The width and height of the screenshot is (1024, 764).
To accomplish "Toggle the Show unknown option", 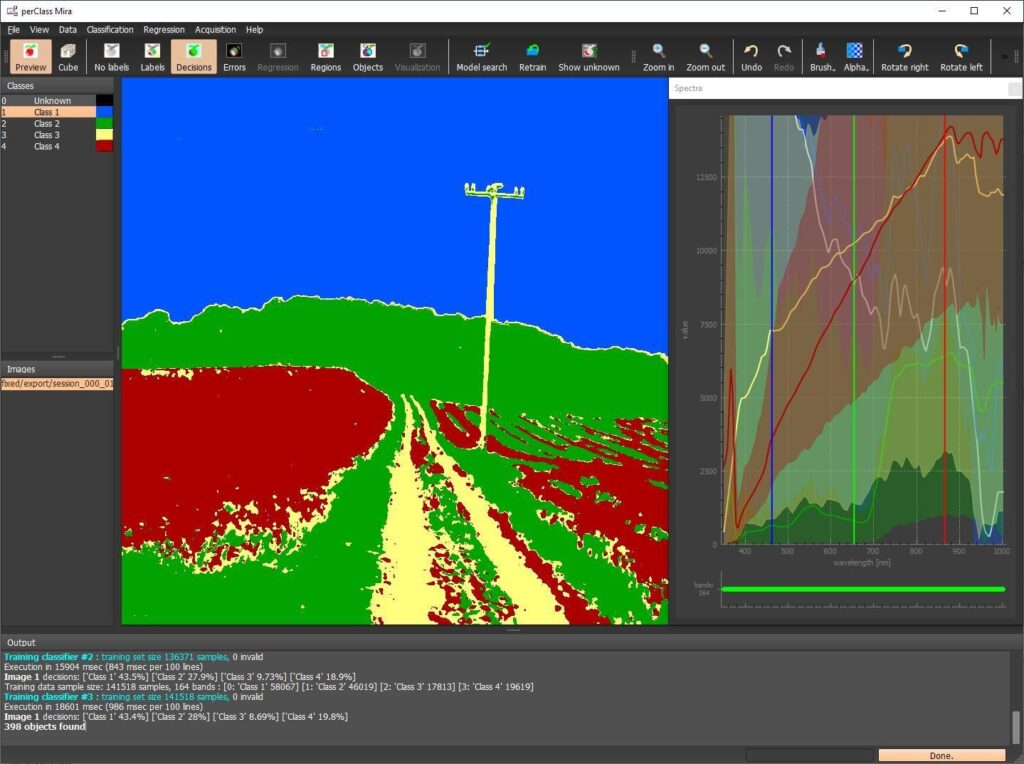I will [x=589, y=56].
